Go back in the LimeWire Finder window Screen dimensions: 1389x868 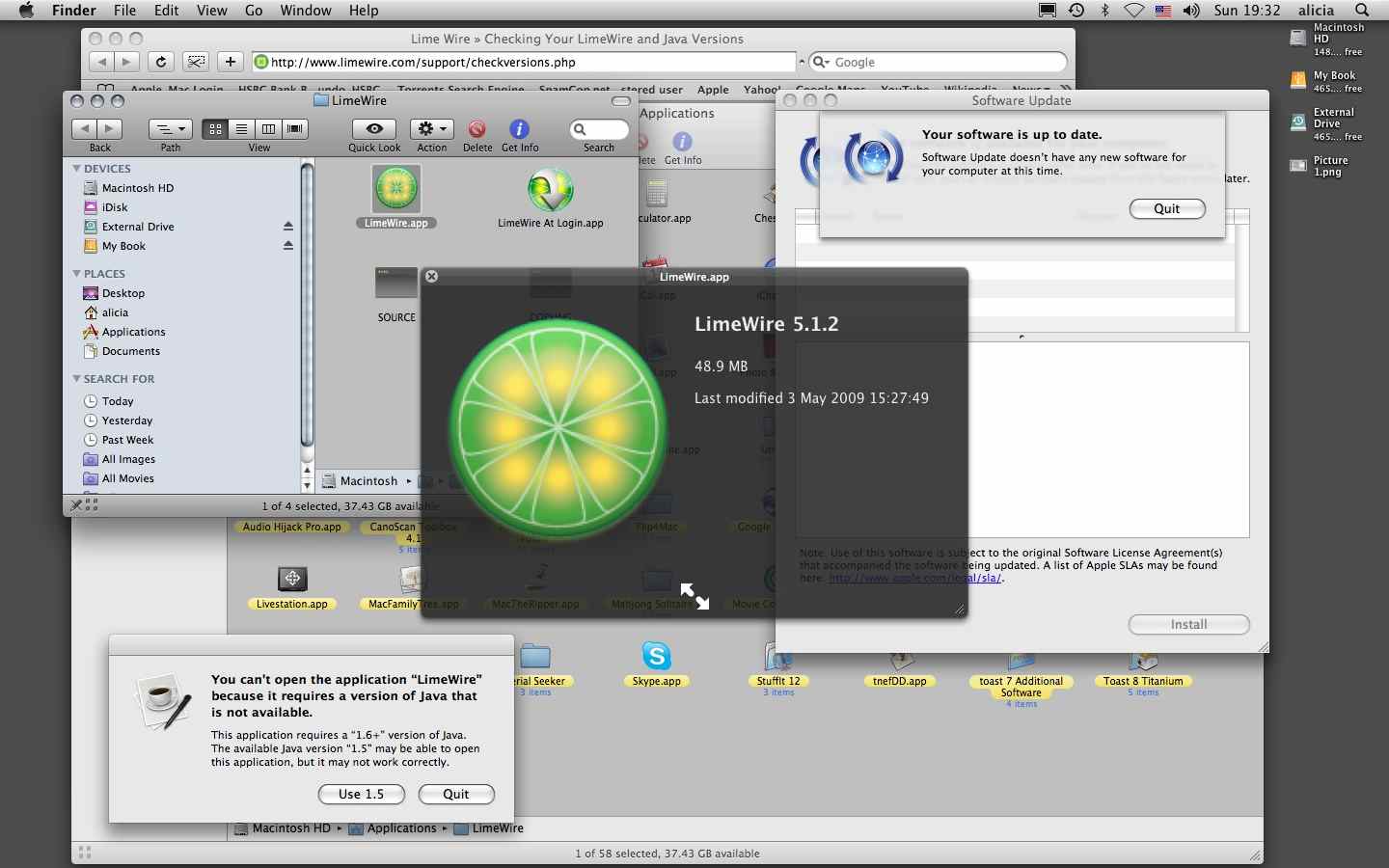pyautogui.click(x=85, y=128)
